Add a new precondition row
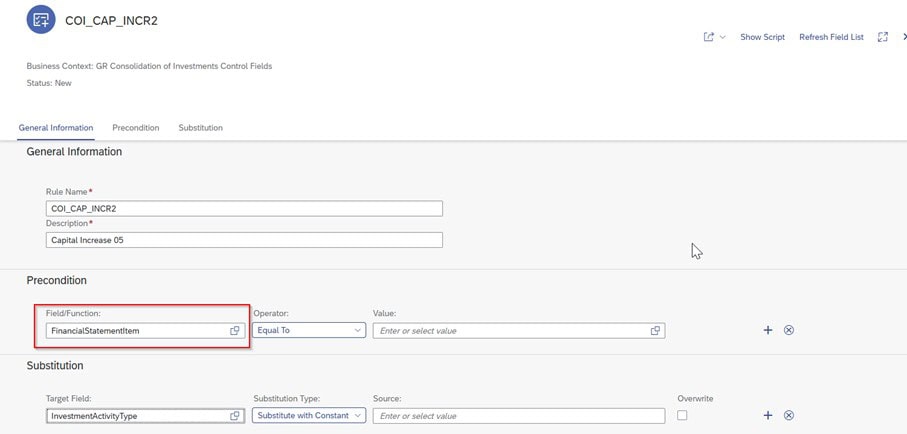This screenshot has height=434, width=907. click(x=768, y=330)
